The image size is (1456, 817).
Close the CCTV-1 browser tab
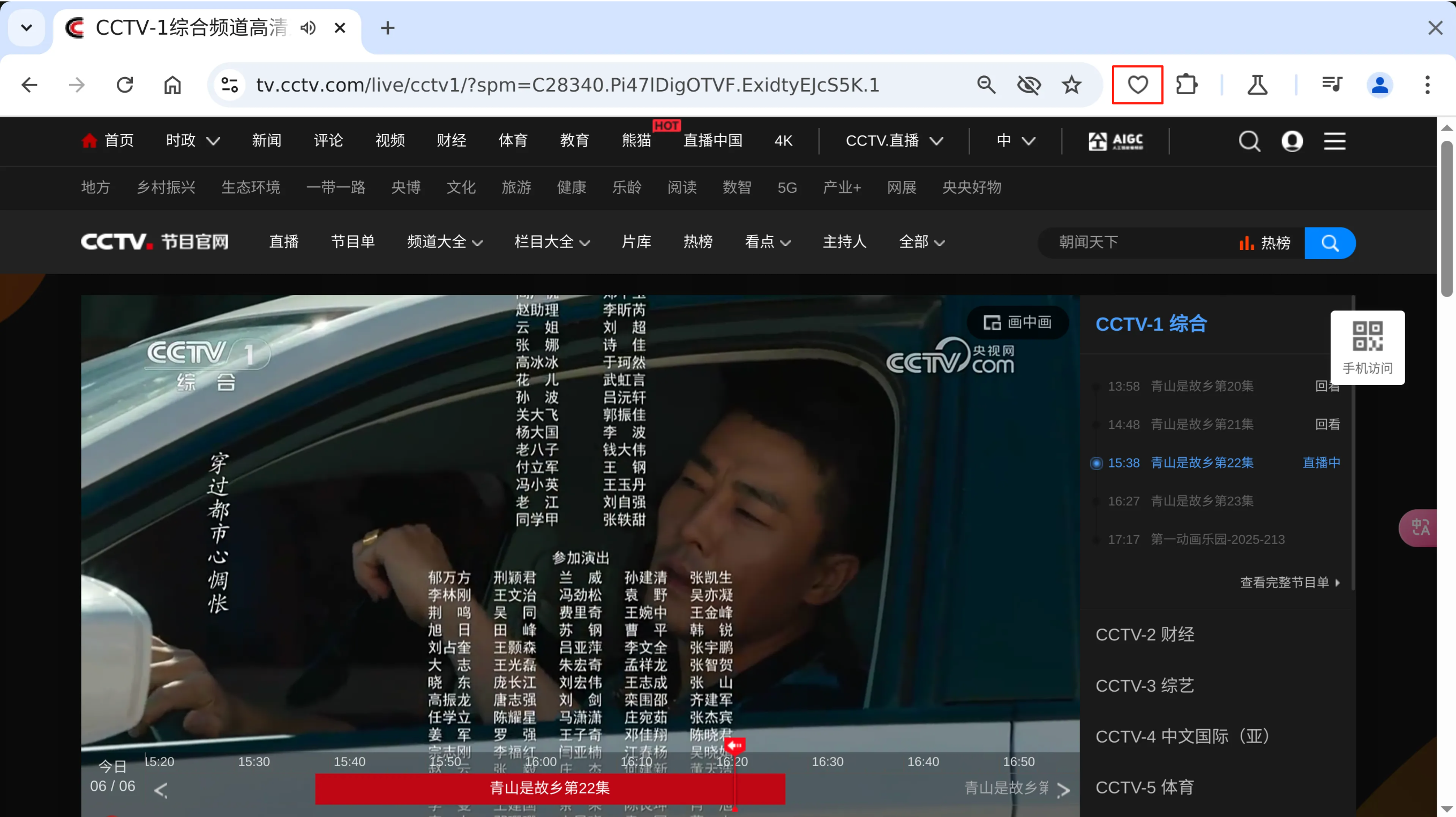(340, 28)
